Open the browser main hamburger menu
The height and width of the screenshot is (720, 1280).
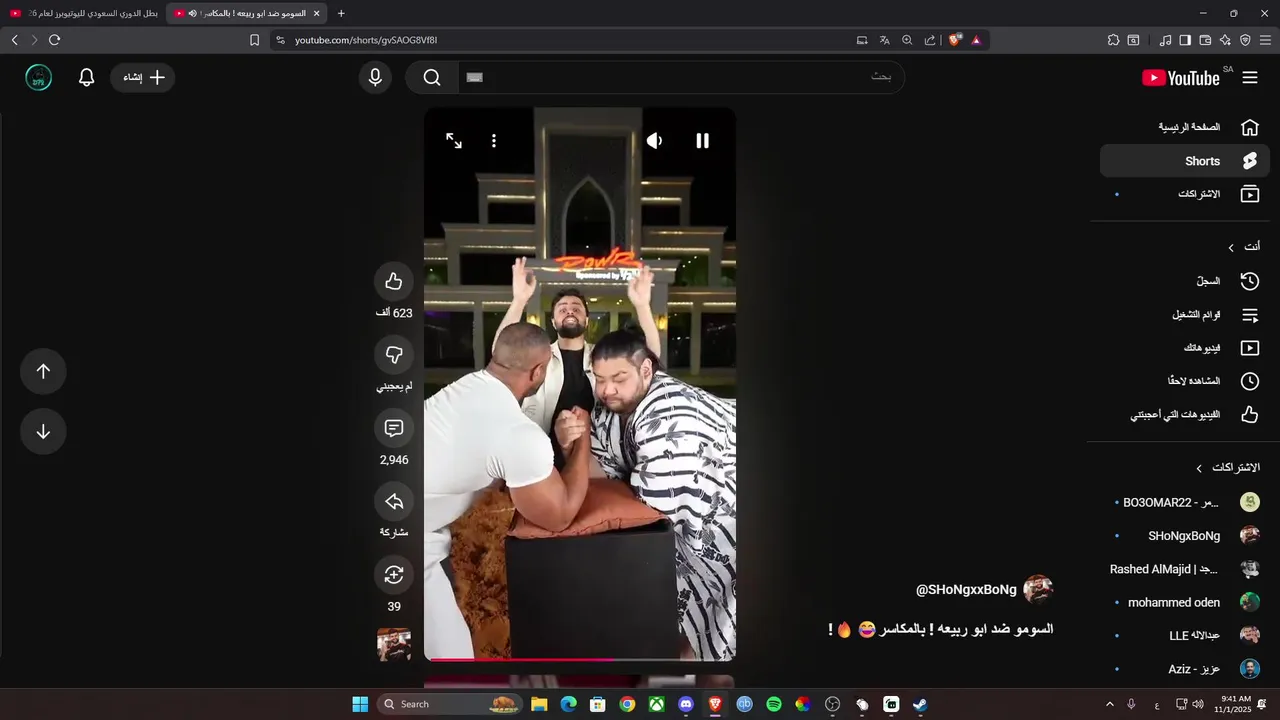click(1265, 40)
